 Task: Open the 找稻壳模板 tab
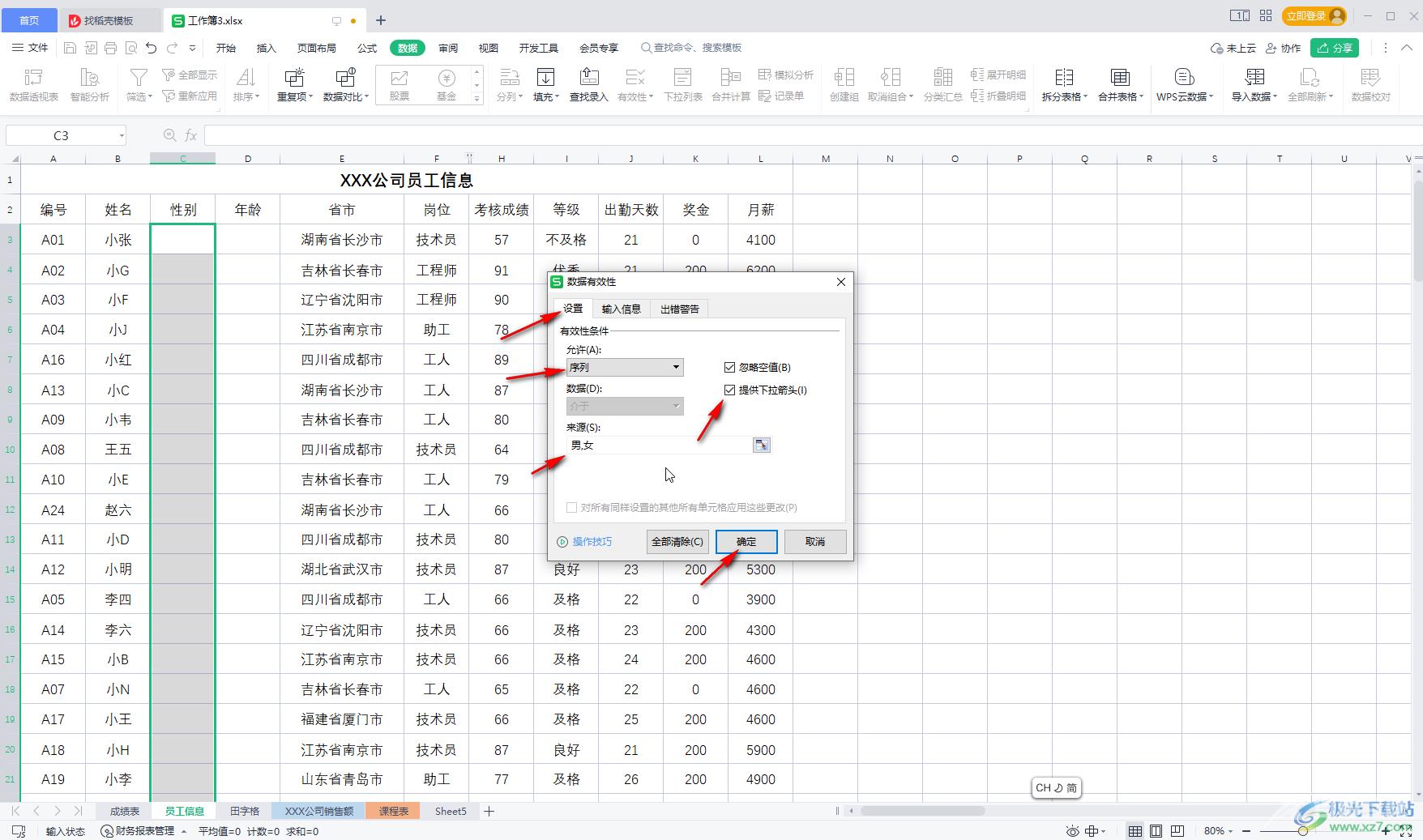pyautogui.click(x=109, y=20)
